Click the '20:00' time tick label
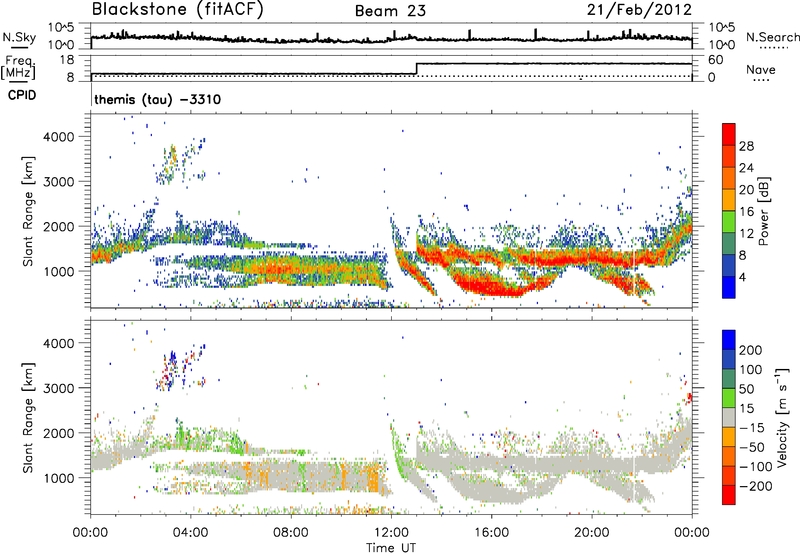 coord(592,533)
